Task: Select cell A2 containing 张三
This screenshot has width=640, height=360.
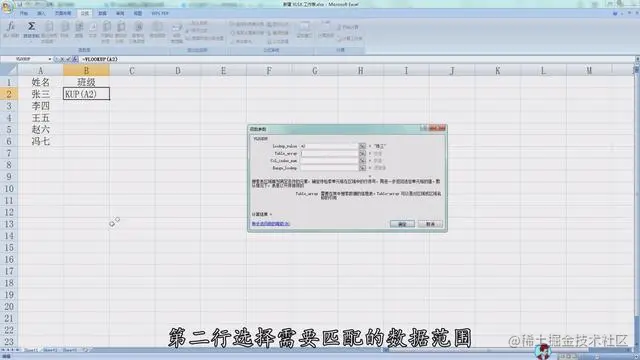Action: point(40,94)
